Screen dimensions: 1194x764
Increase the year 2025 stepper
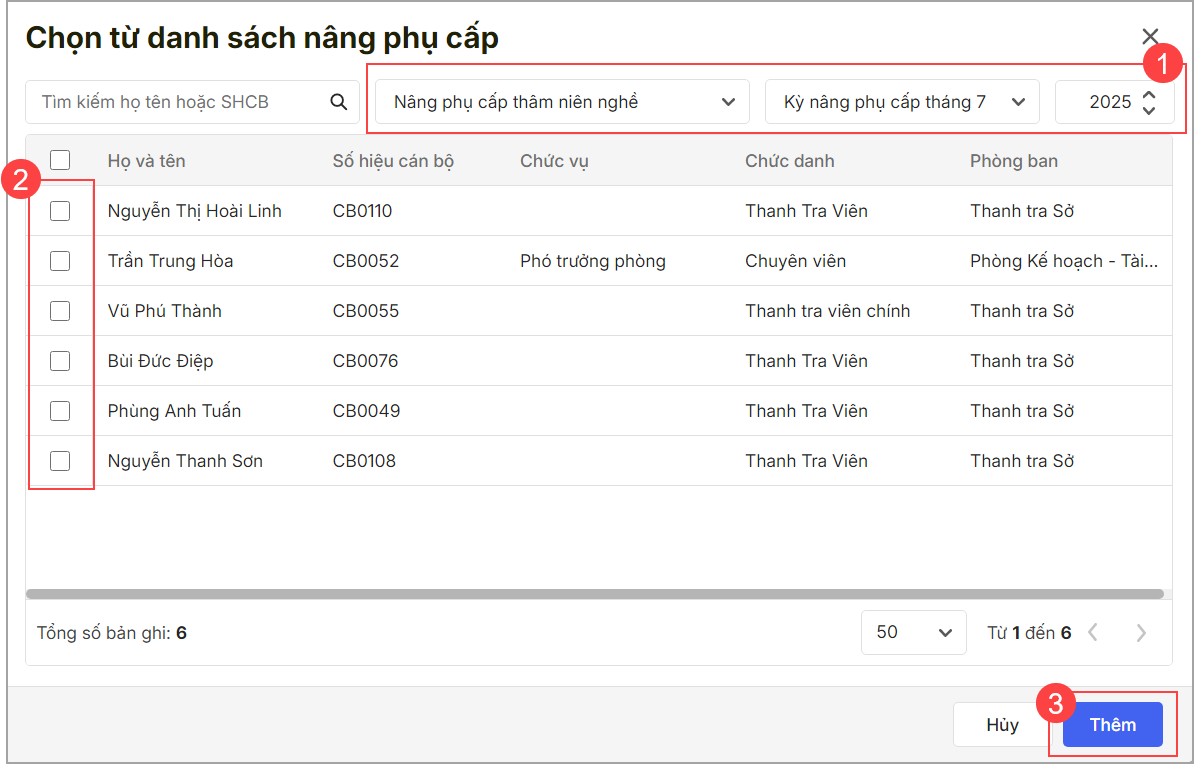1149,95
